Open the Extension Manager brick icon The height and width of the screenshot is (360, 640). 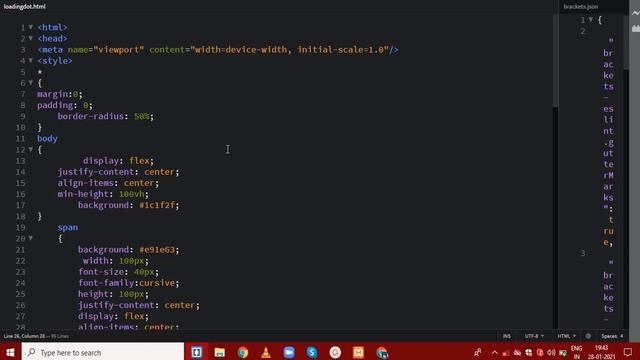click(636, 29)
